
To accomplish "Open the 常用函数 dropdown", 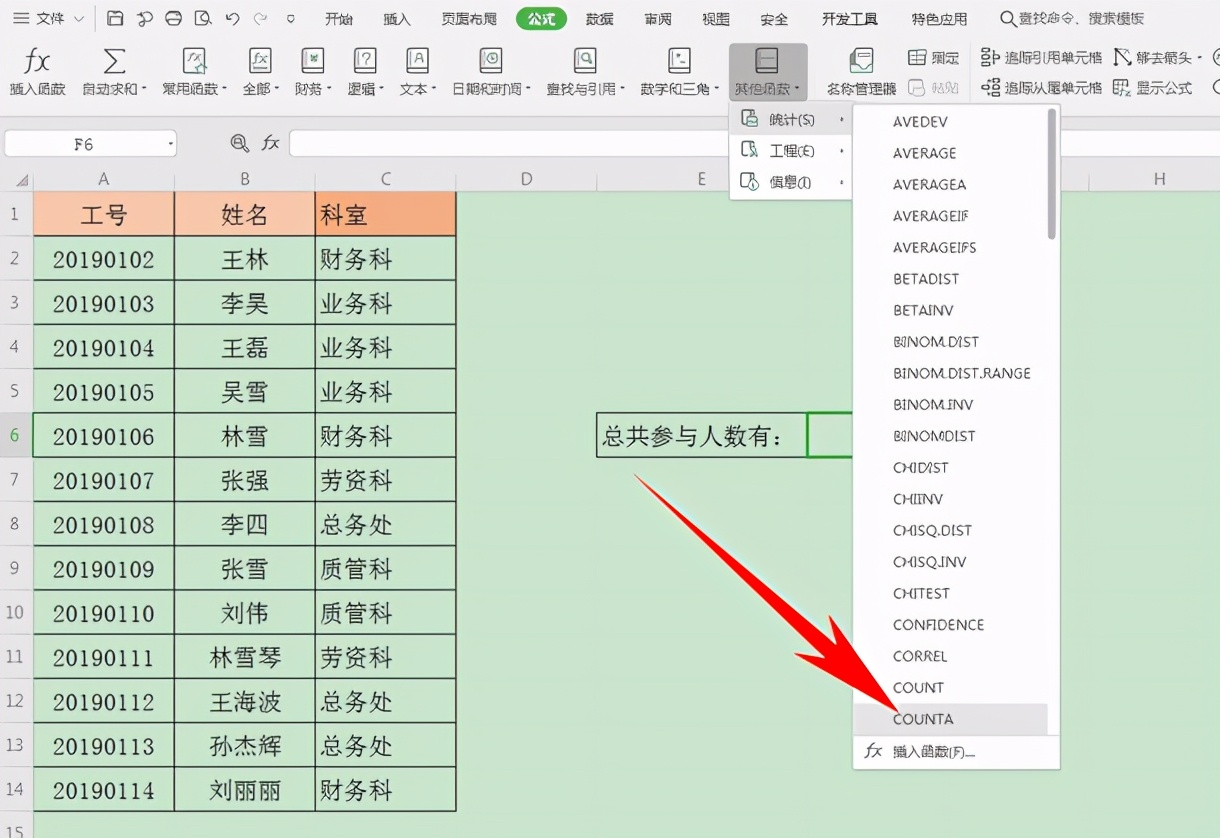I will [194, 72].
